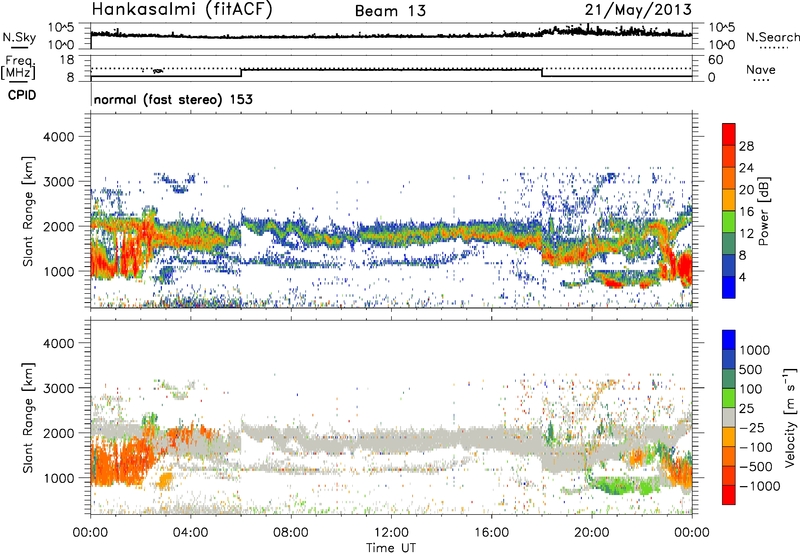The image size is (800, 554).
Task: Click the Beam 13 label
Action: (390, 11)
